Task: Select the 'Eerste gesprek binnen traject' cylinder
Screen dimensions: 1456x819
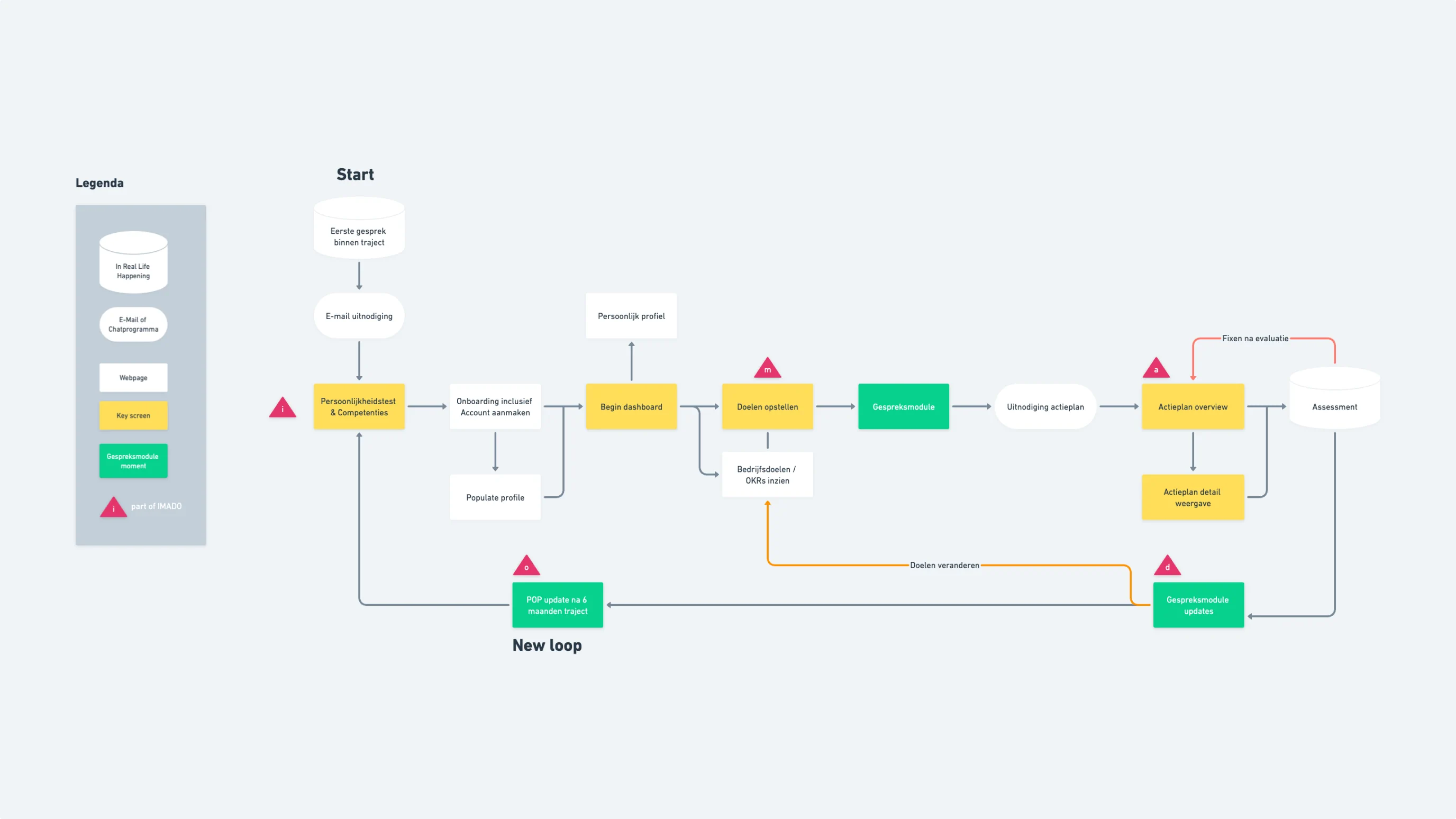Action: click(359, 228)
